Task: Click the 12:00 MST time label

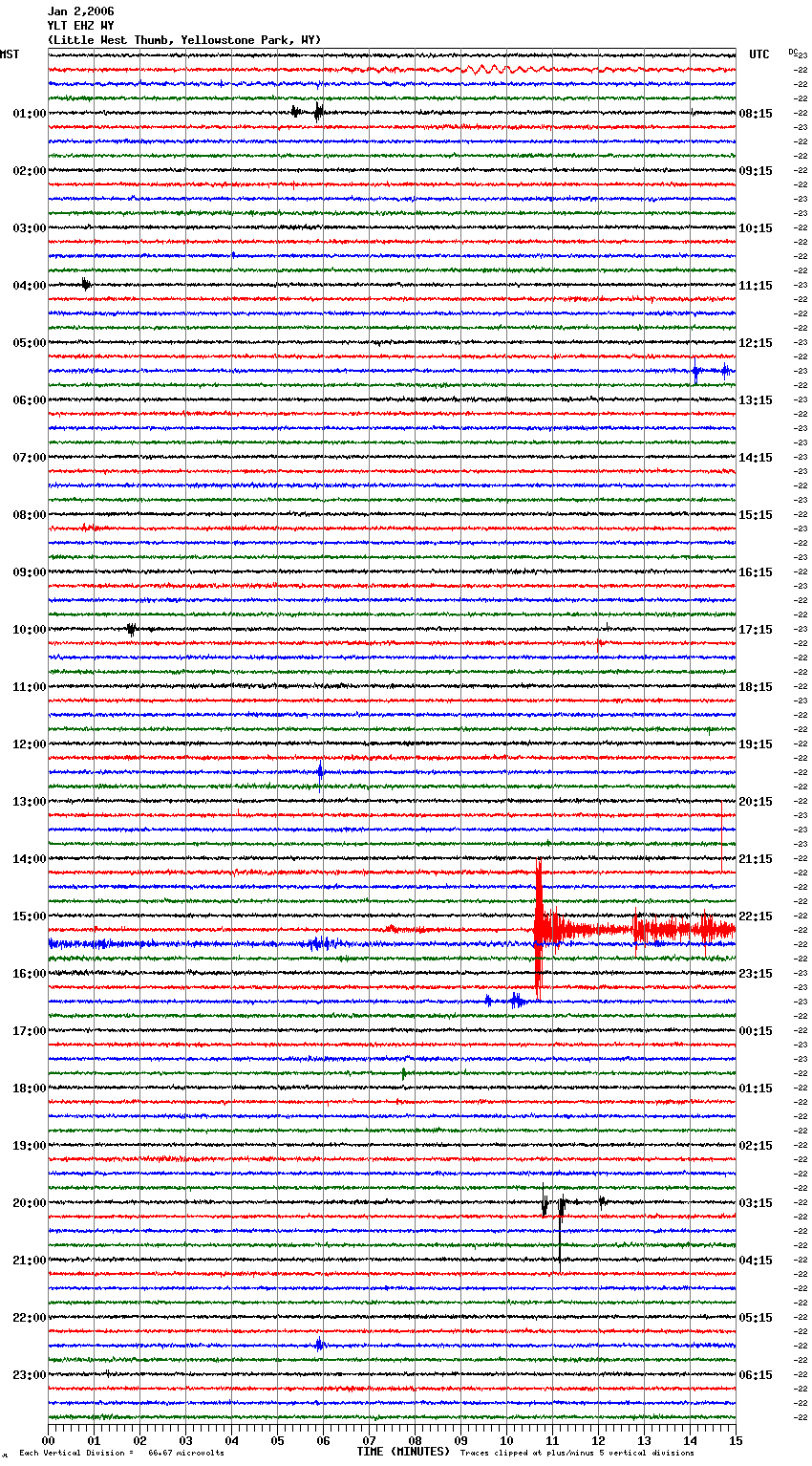Action: click(29, 744)
